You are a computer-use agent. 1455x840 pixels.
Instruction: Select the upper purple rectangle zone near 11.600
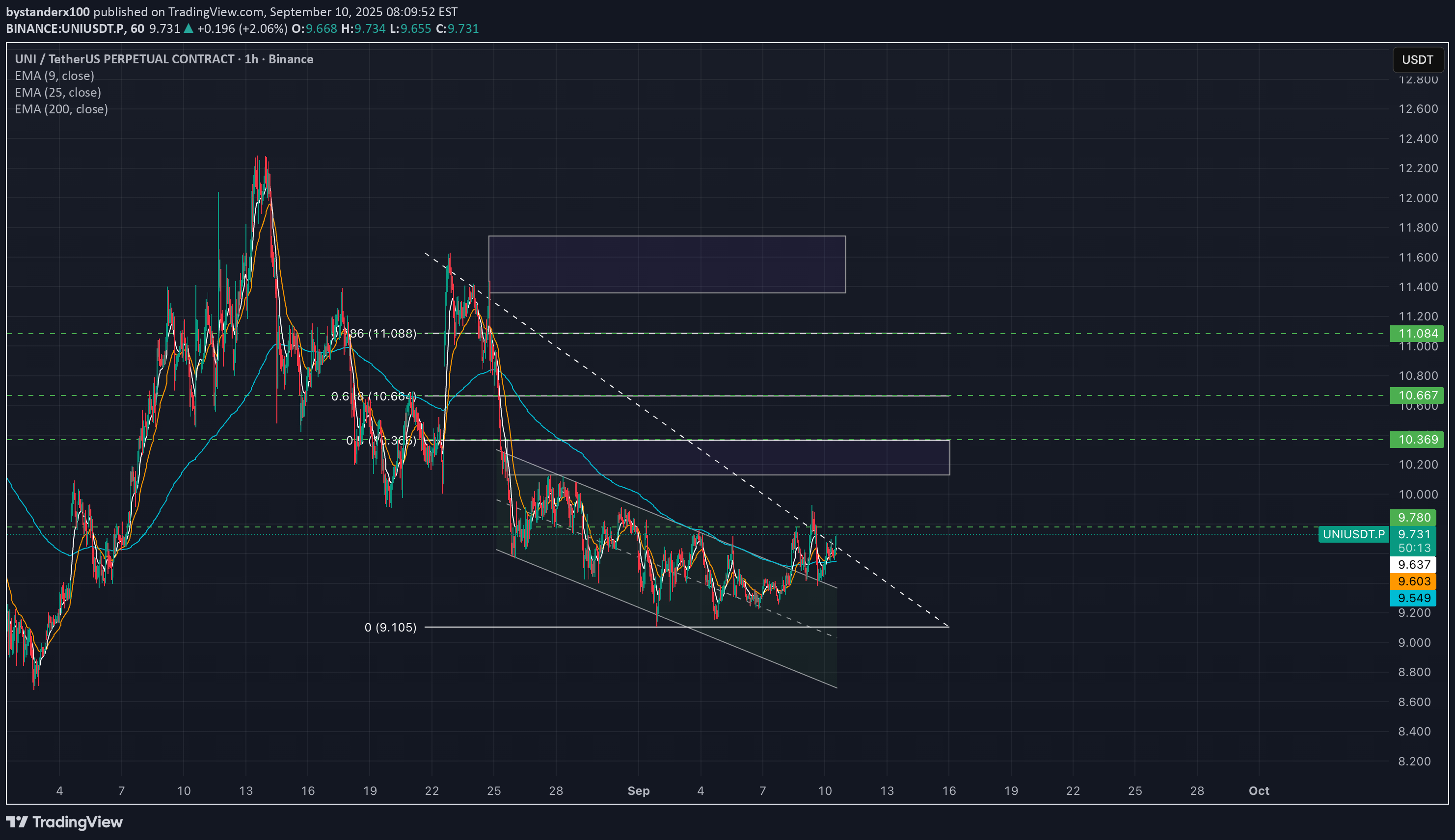[667, 264]
